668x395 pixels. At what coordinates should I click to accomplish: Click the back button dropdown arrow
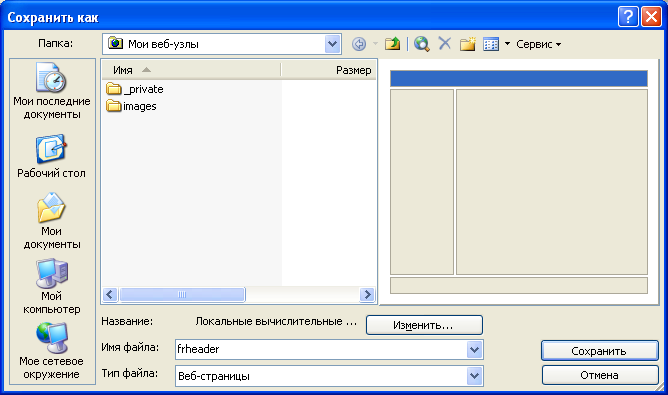(x=375, y=43)
